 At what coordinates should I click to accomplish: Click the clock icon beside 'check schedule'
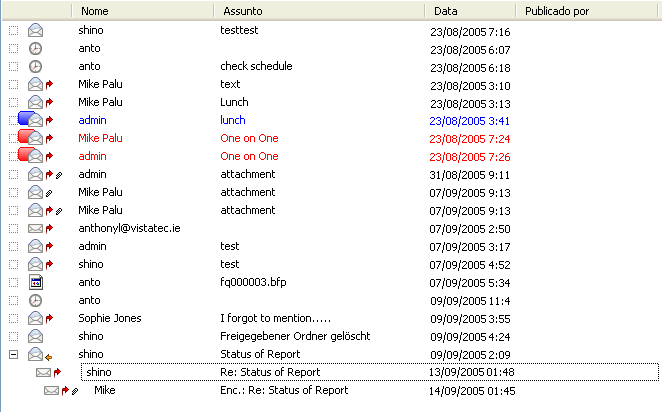tap(36, 66)
